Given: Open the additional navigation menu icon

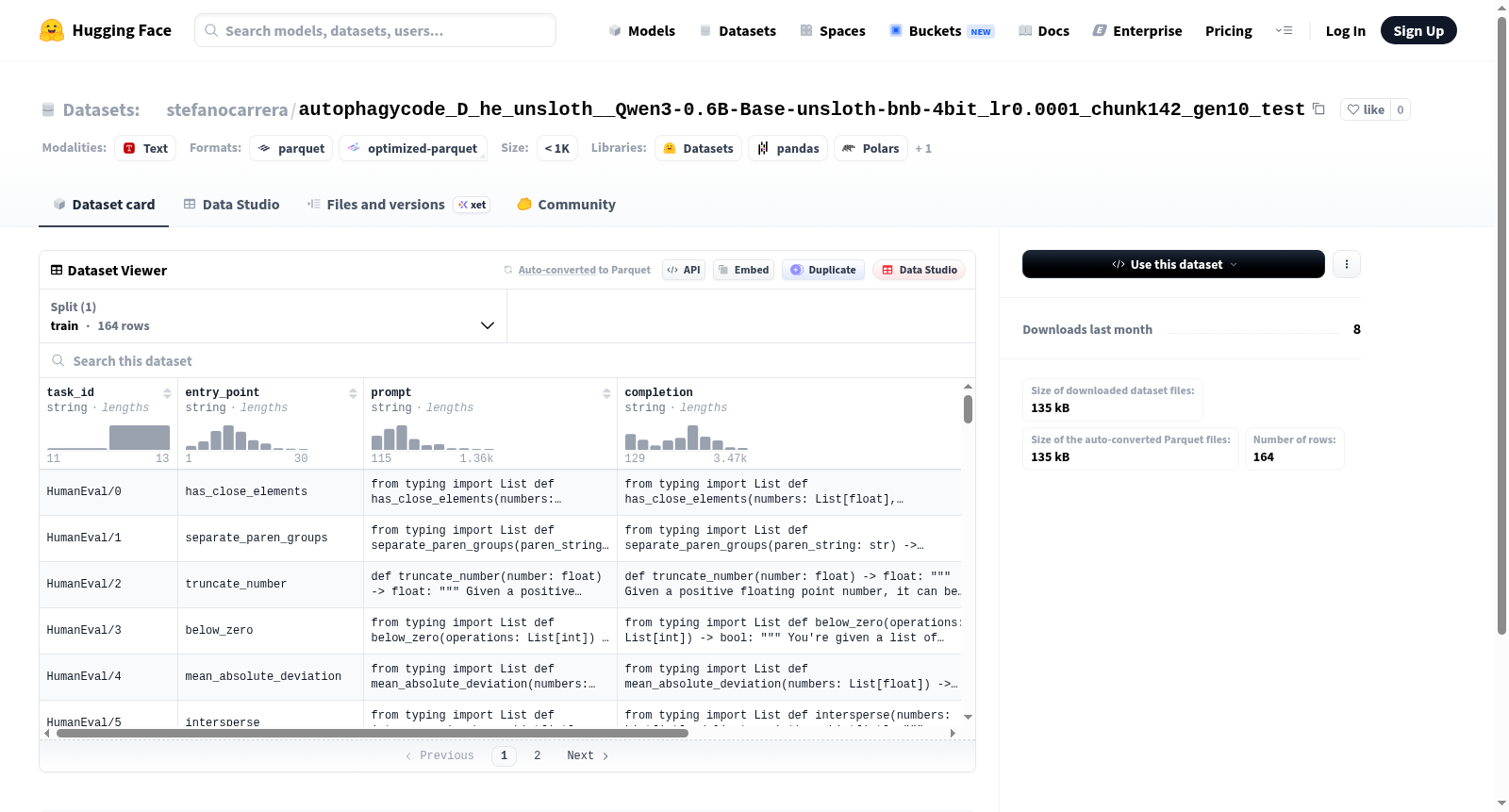Looking at the screenshot, I should tap(1284, 30).
